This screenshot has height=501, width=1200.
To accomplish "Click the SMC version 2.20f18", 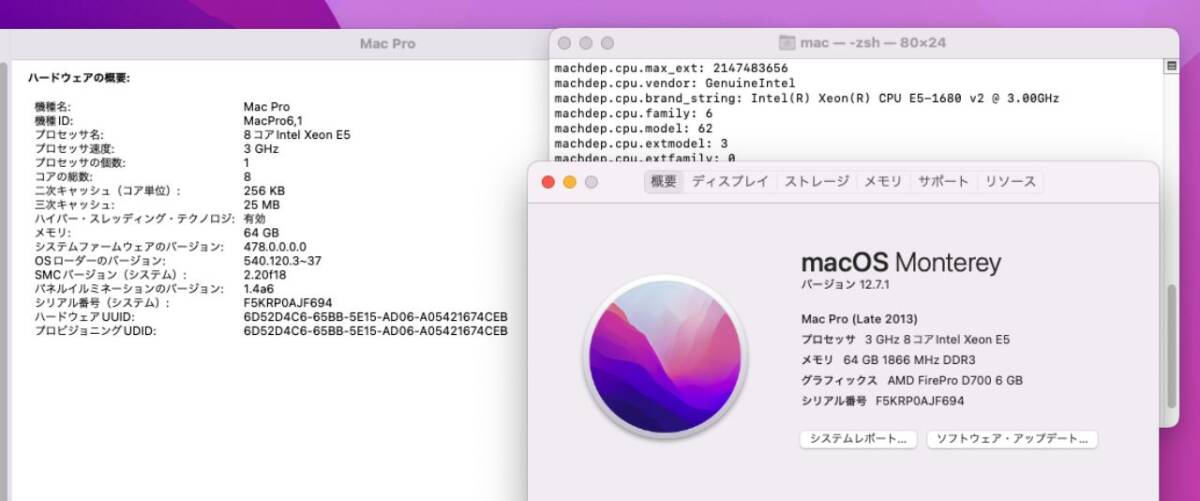I will click(x=265, y=274).
